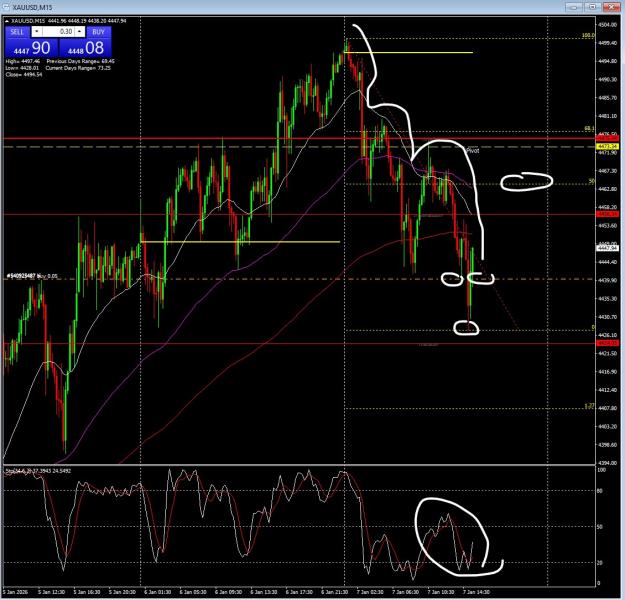Click the Current Days Range 73.25 text
The image size is (625, 600).
click(x=79, y=68)
